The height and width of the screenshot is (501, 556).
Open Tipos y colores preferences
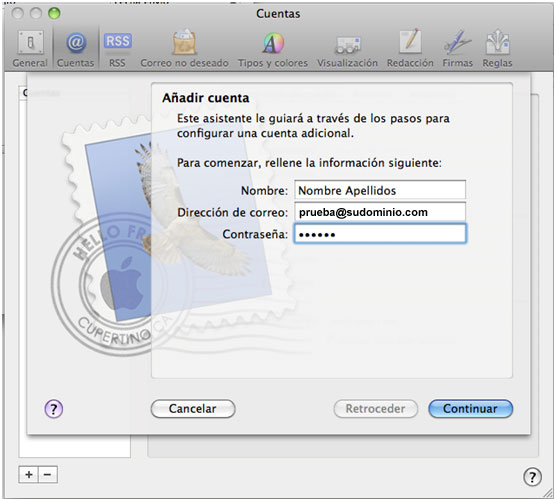click(273, 49)
